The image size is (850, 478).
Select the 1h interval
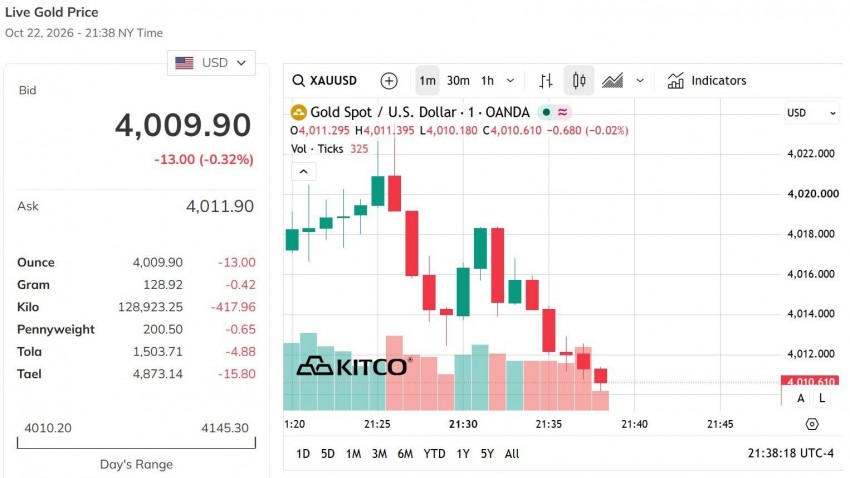point(487,81)
